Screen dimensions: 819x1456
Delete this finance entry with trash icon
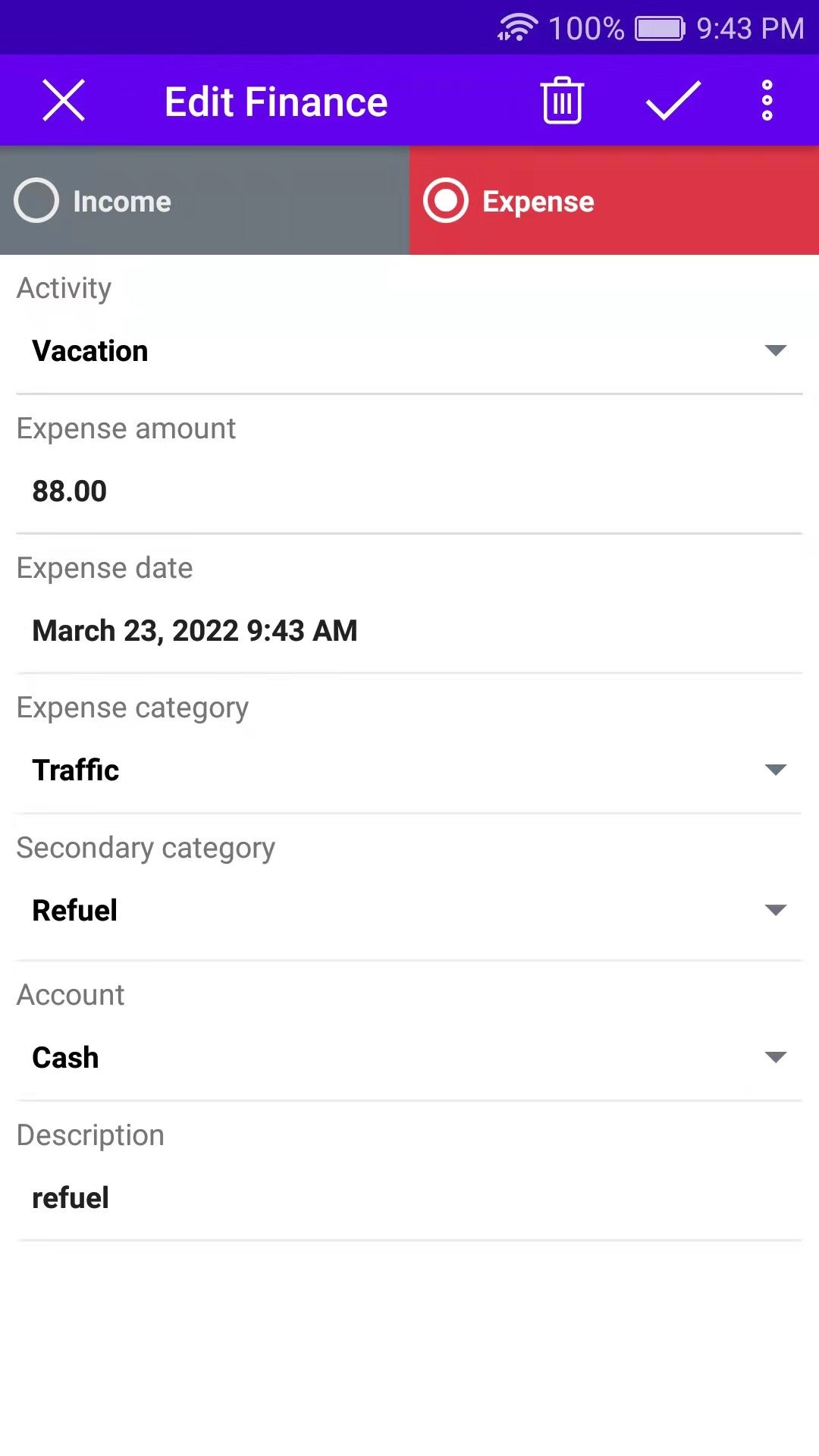coord(562,101)
